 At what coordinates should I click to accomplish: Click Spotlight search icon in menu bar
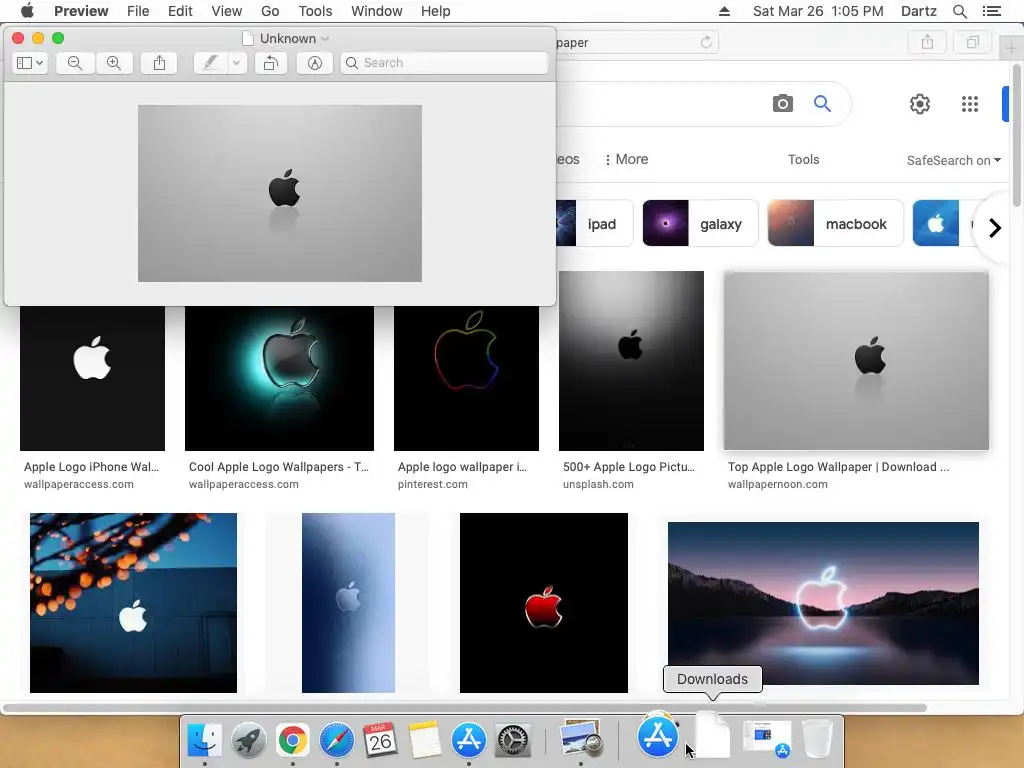[x=960, y=11]
